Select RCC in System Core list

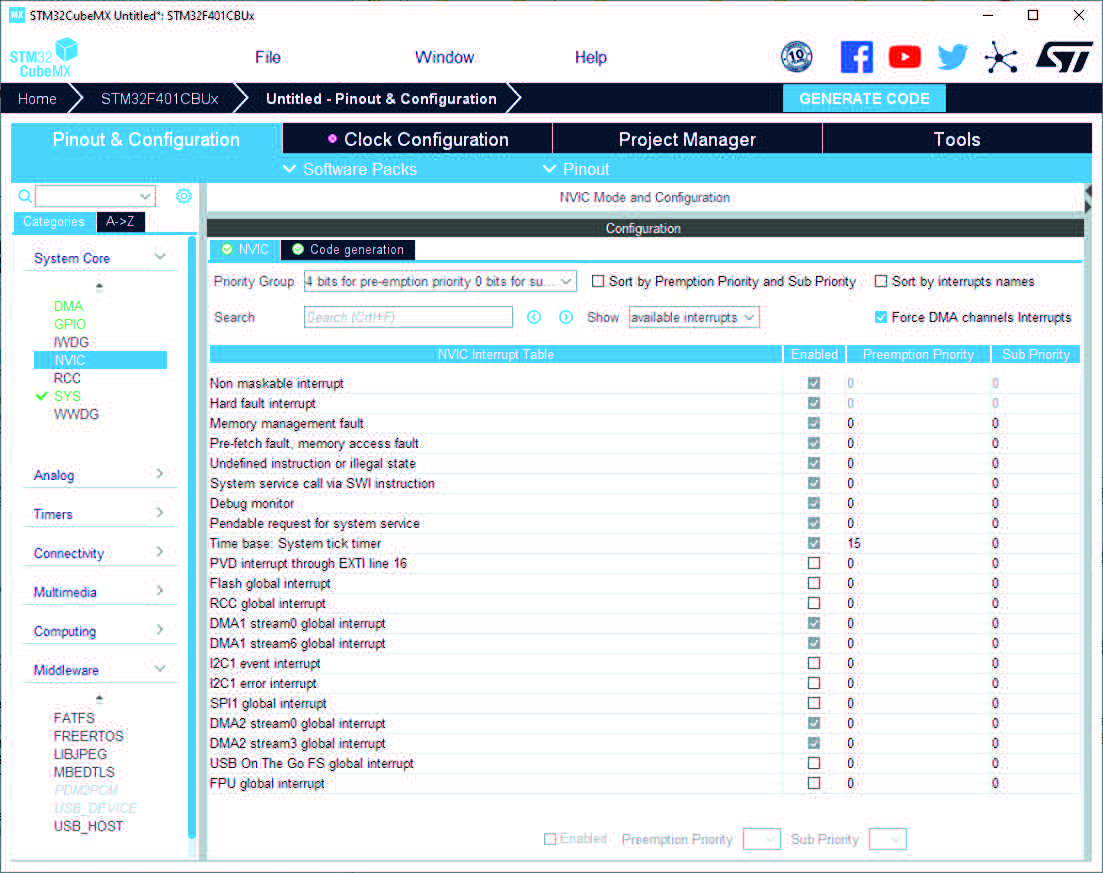pyautogui.click(x=67, y=378)
